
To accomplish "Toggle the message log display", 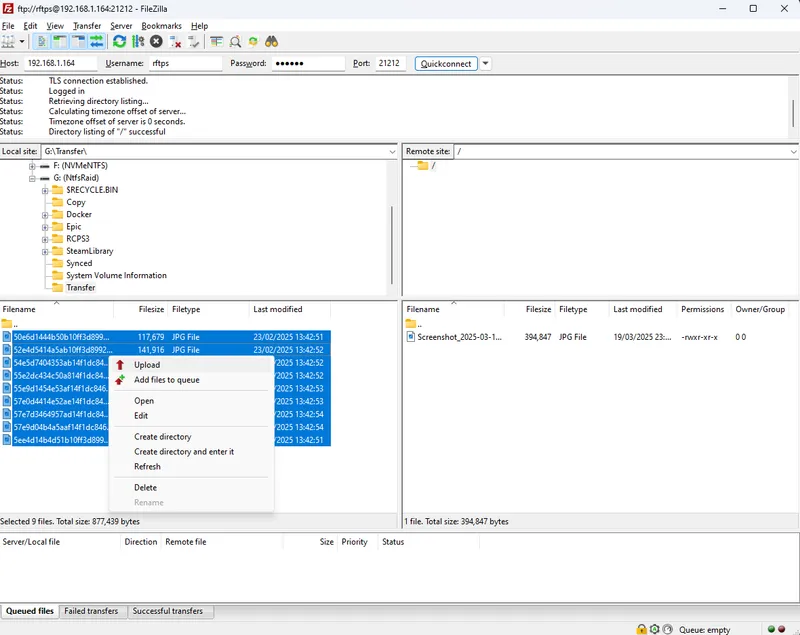I will point(43,42).
